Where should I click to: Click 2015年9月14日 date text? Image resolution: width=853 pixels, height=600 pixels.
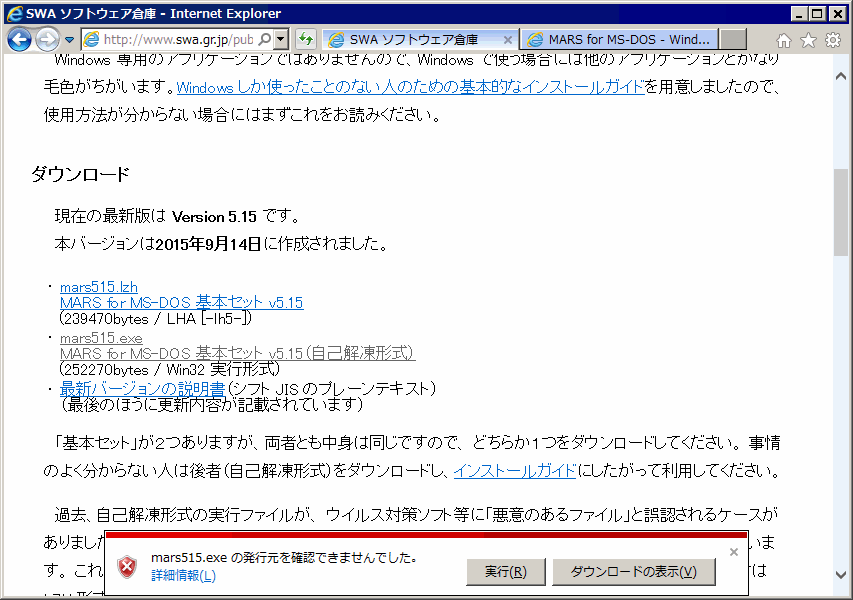coord(208,244)
